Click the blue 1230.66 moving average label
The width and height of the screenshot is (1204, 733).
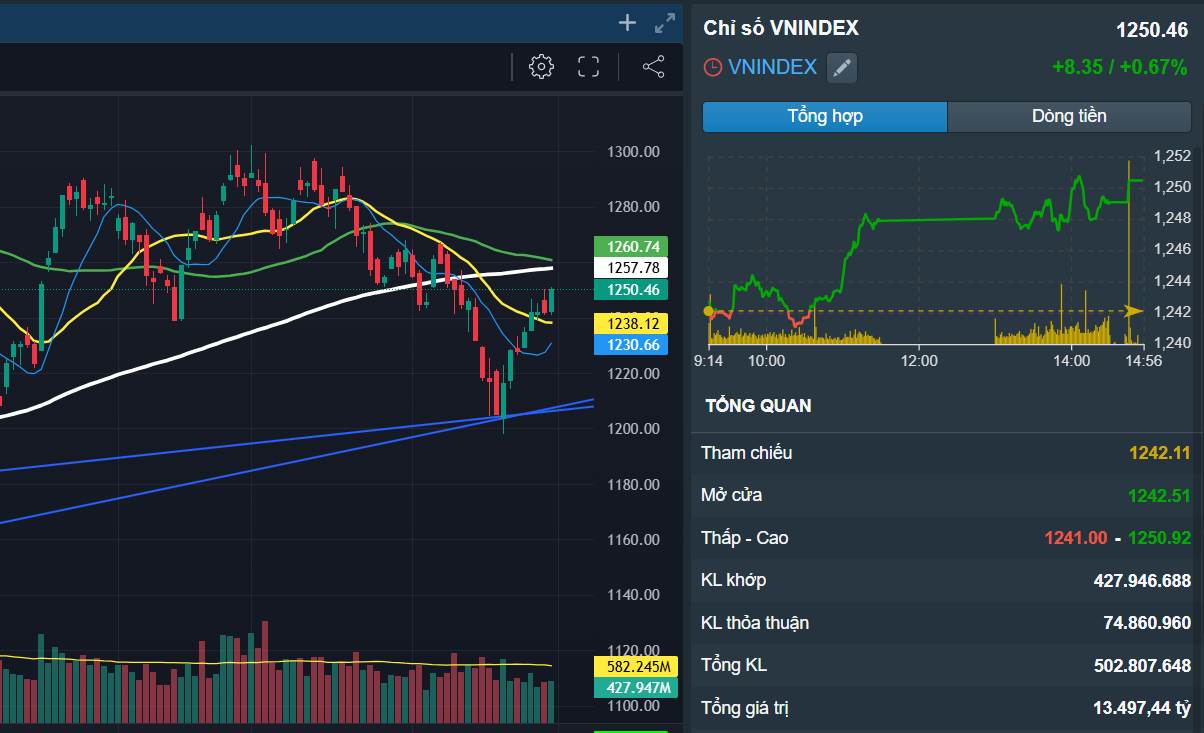click(x=629, y=345)
